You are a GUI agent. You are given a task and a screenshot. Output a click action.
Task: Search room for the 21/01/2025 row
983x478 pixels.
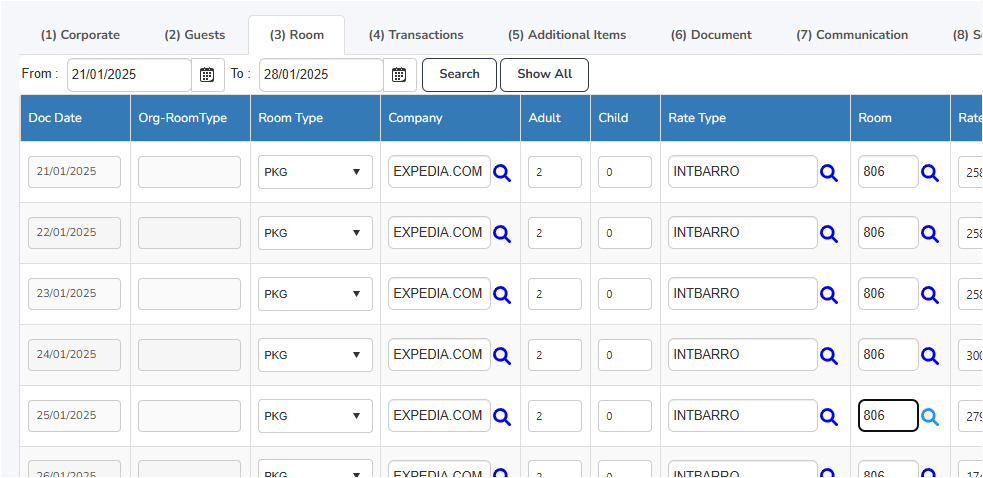coord(930,173)
